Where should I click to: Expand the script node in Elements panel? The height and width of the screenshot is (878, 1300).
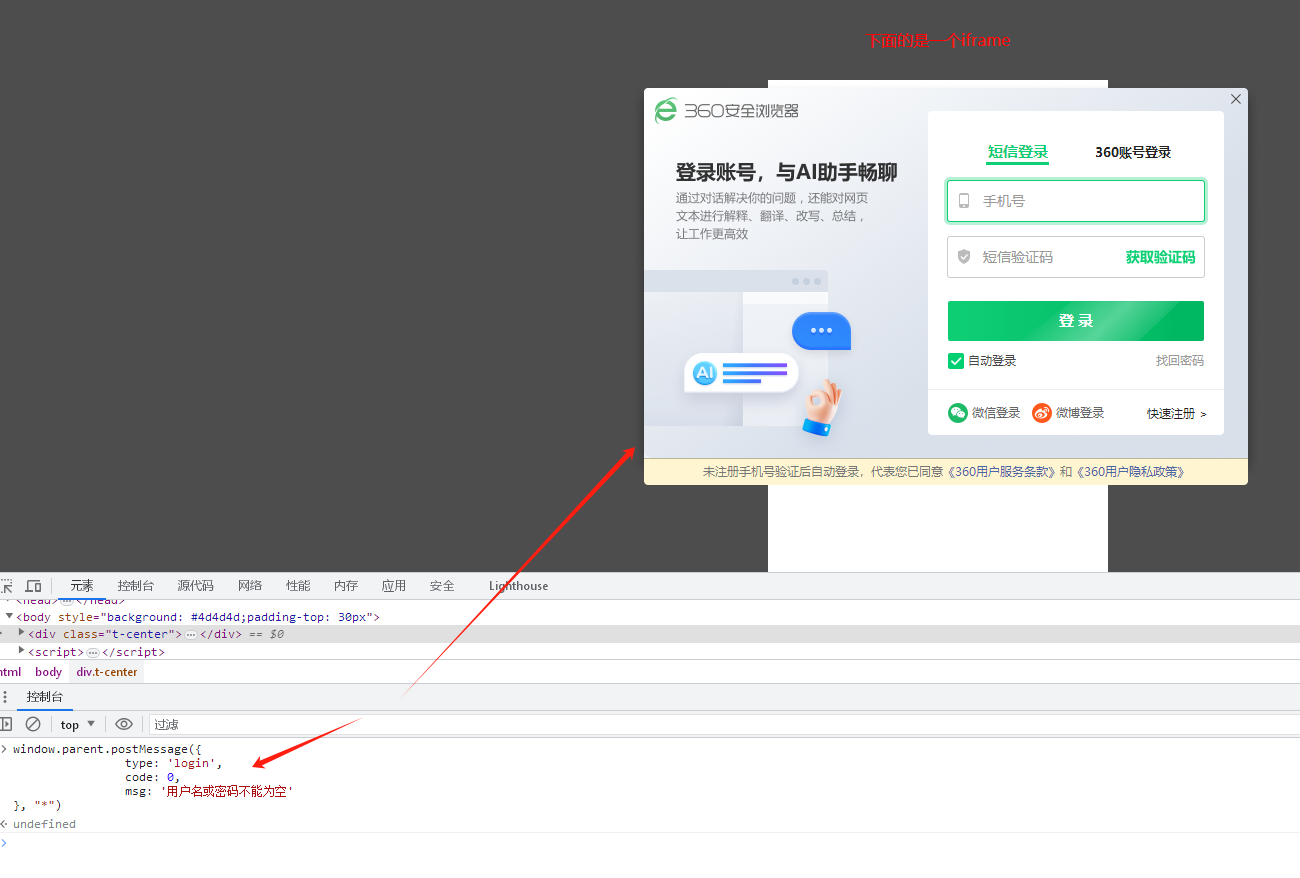(x=21, y=651)
